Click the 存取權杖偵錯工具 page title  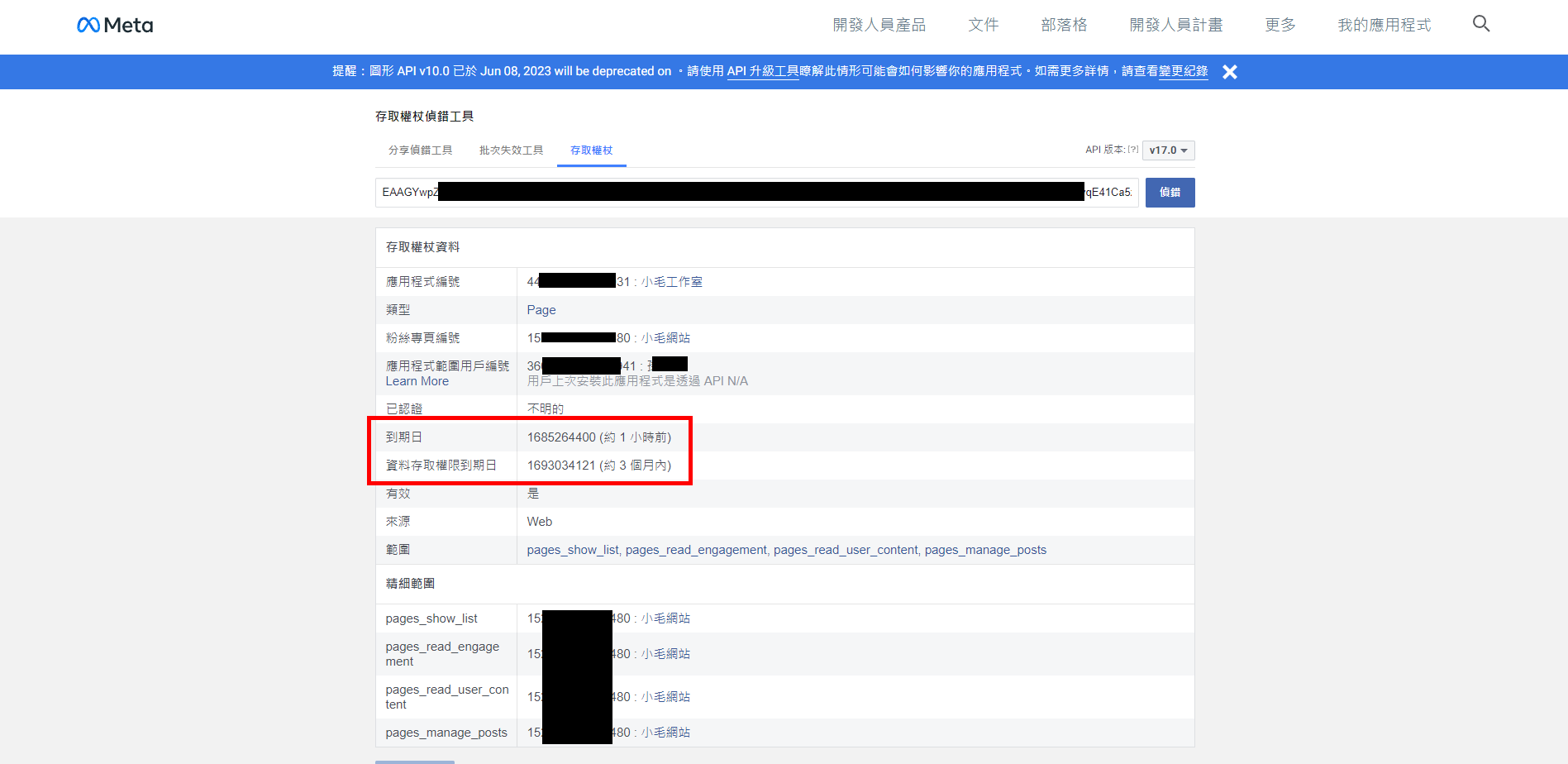click(x=425, y=117)
